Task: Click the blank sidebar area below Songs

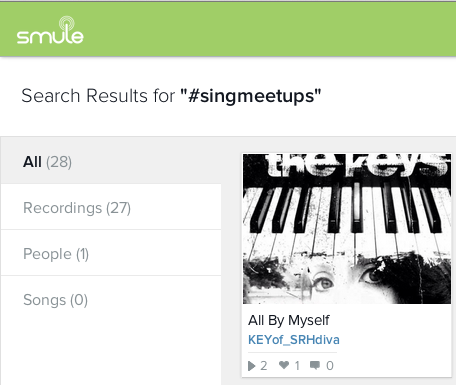Action: point(111,353)
